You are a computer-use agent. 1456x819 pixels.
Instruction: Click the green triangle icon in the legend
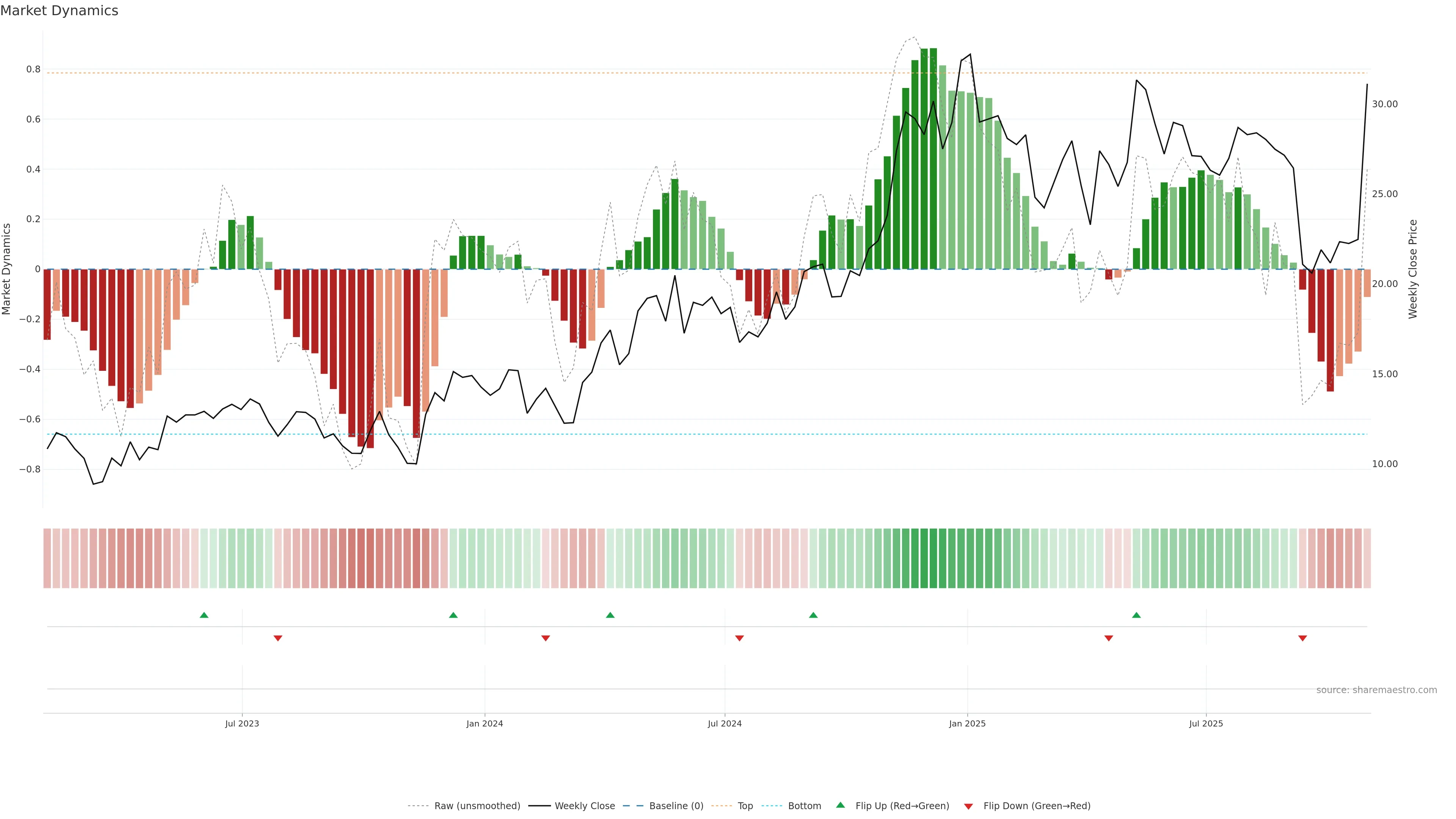point(841,805)
